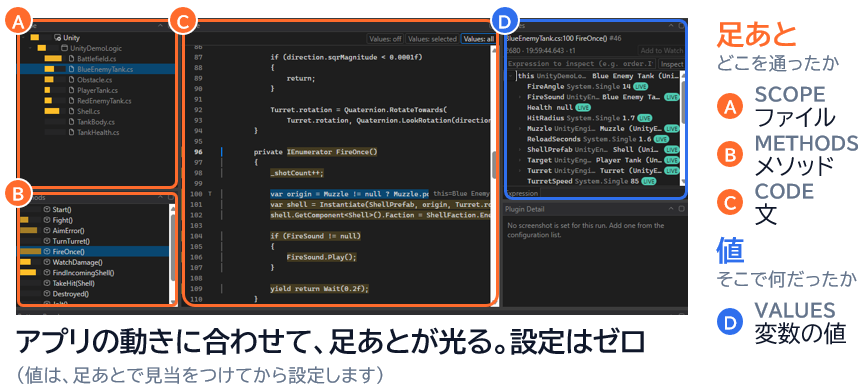Collapse the Scope panel with its caret icon
This screenshot has height=388, width=868.
[161, 25]
